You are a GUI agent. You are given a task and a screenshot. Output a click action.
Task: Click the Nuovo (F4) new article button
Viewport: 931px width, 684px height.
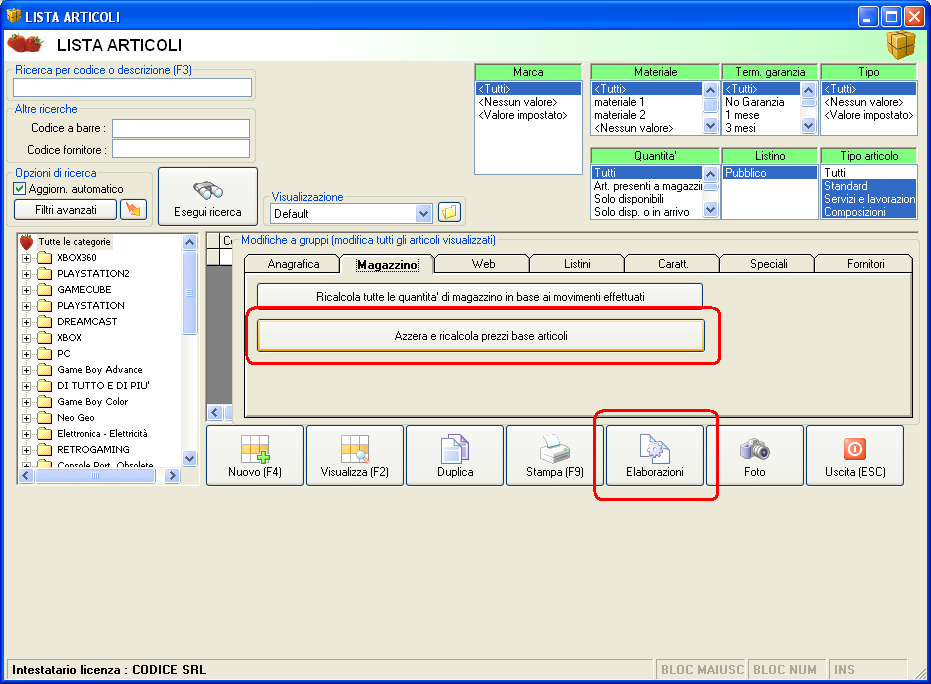point(255,455)
